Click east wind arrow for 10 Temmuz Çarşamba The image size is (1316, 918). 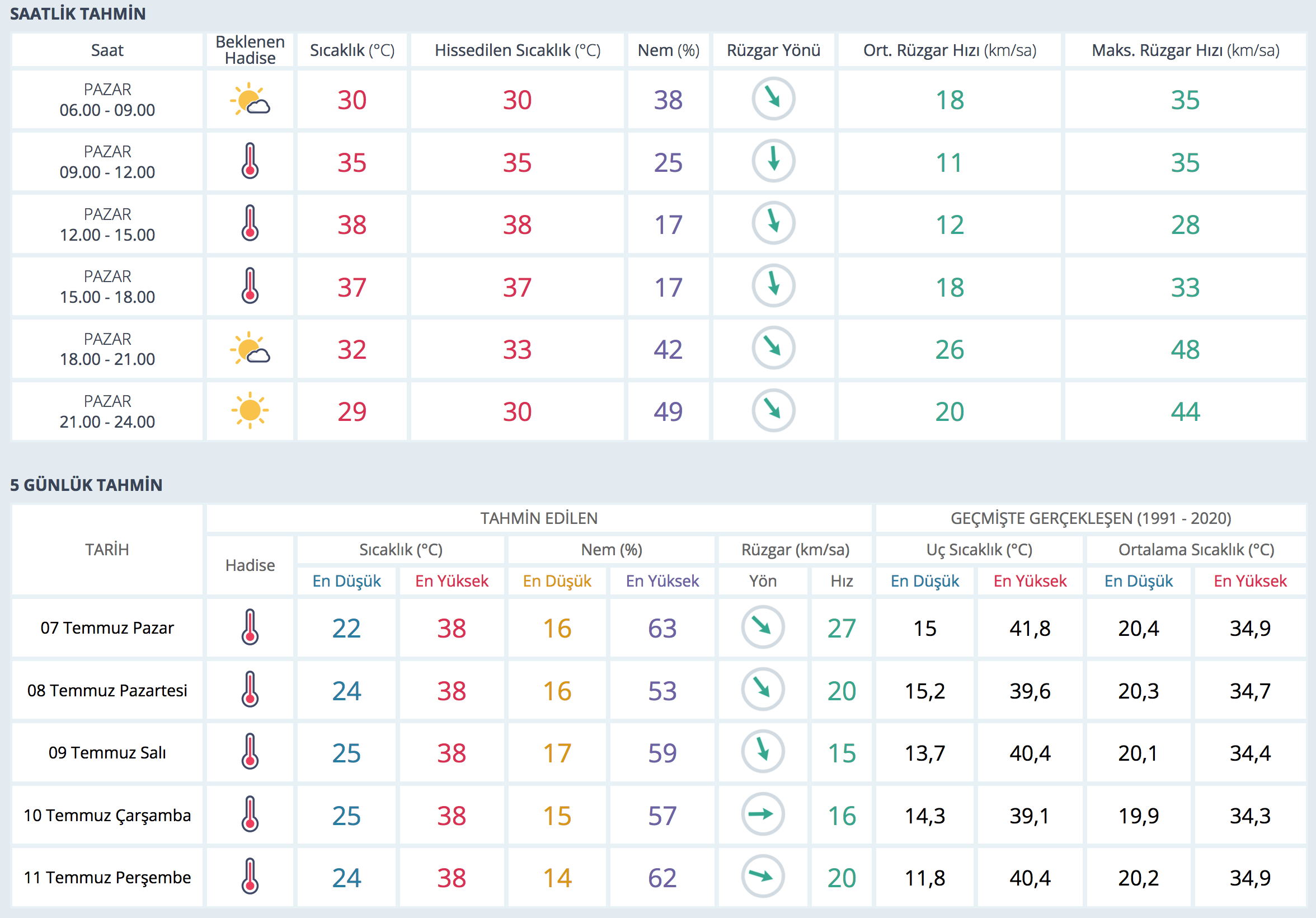(762, 814)
